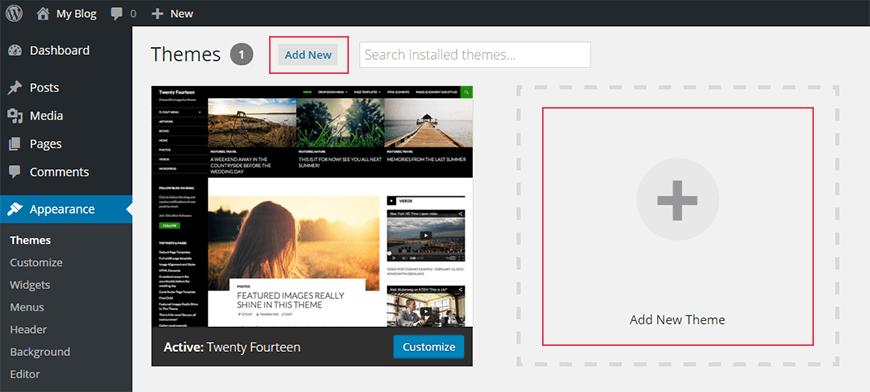Click the Posts pushpin icon
The width and height of the screenshot is (870, 392).
coord(15,88)
